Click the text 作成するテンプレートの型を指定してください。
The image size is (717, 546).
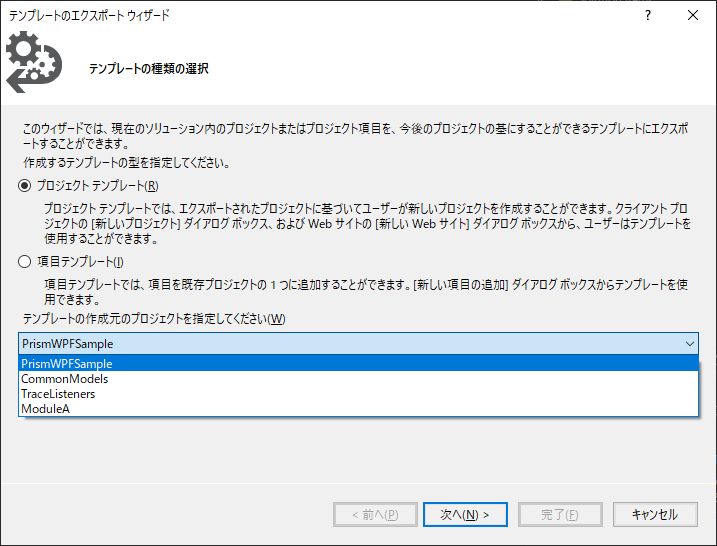[127, 163]
